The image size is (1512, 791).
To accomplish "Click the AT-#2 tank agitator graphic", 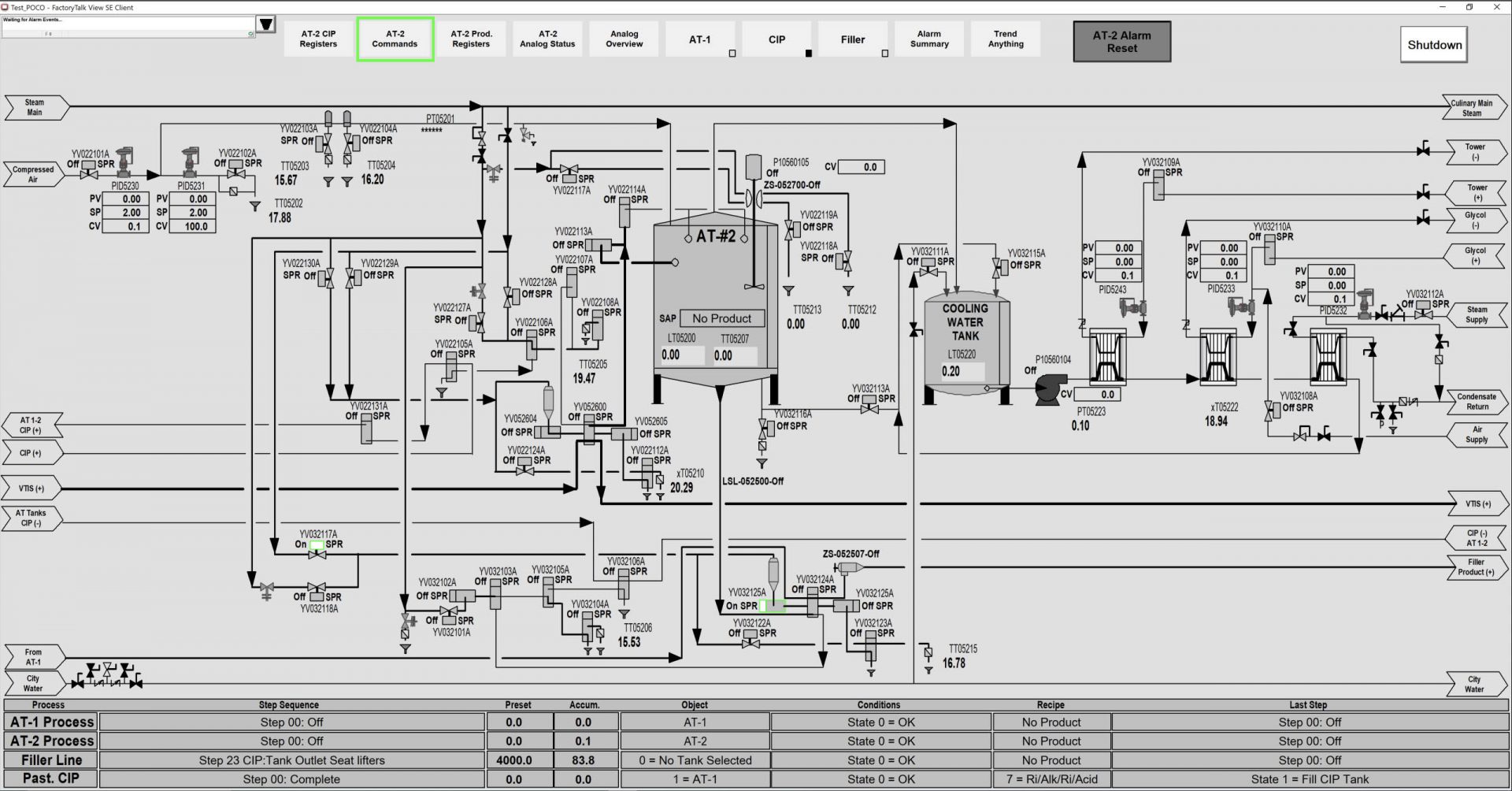I will pyautogui.click(x=752, y=285).
